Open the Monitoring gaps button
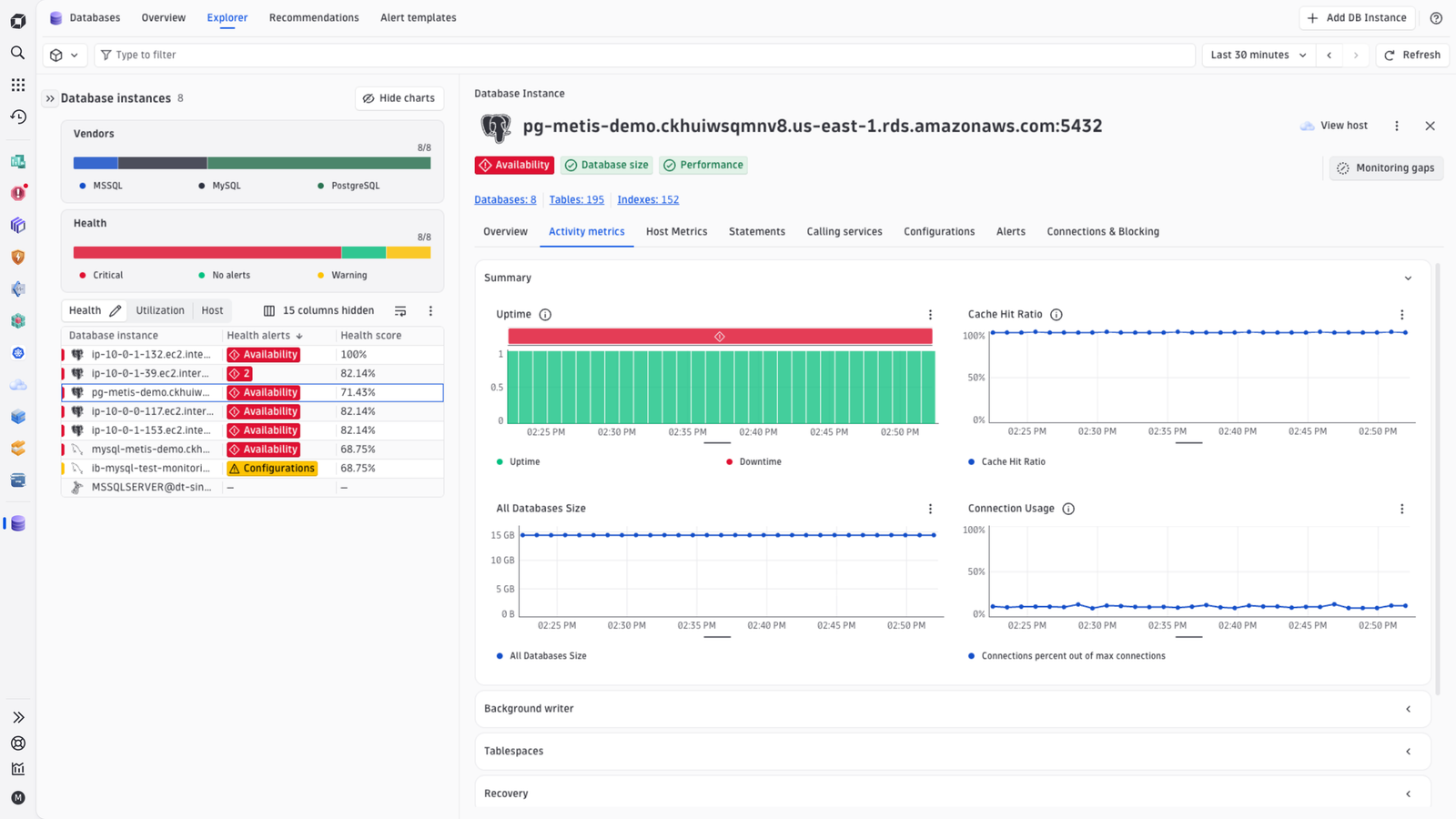The height and width of the screenshot is (819, 1456). point(1386,168)
